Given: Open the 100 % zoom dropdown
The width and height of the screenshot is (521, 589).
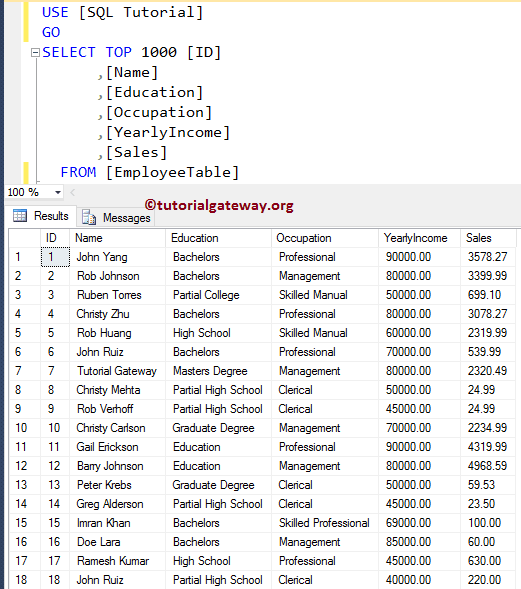Looking at the screenshot, I should pos(57,193).
